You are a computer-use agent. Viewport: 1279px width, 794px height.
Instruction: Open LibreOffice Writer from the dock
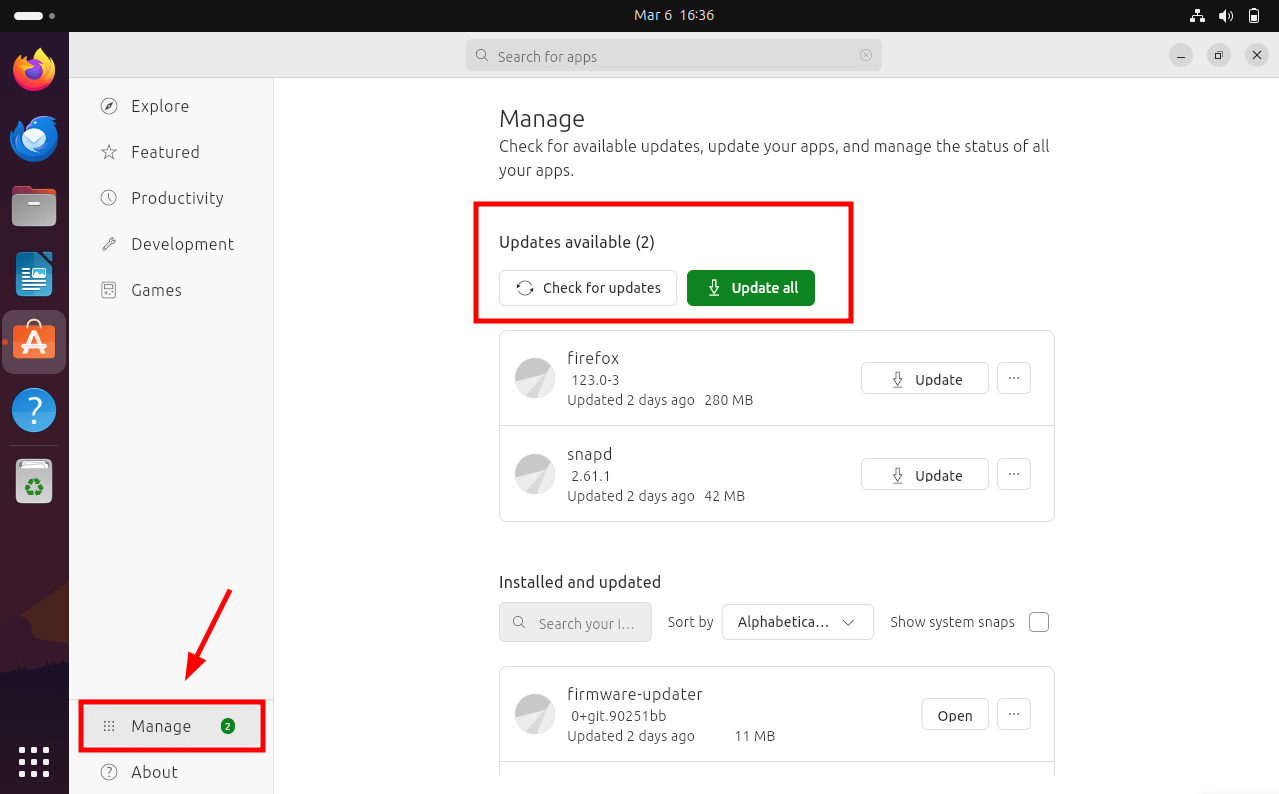coord(34,274)
